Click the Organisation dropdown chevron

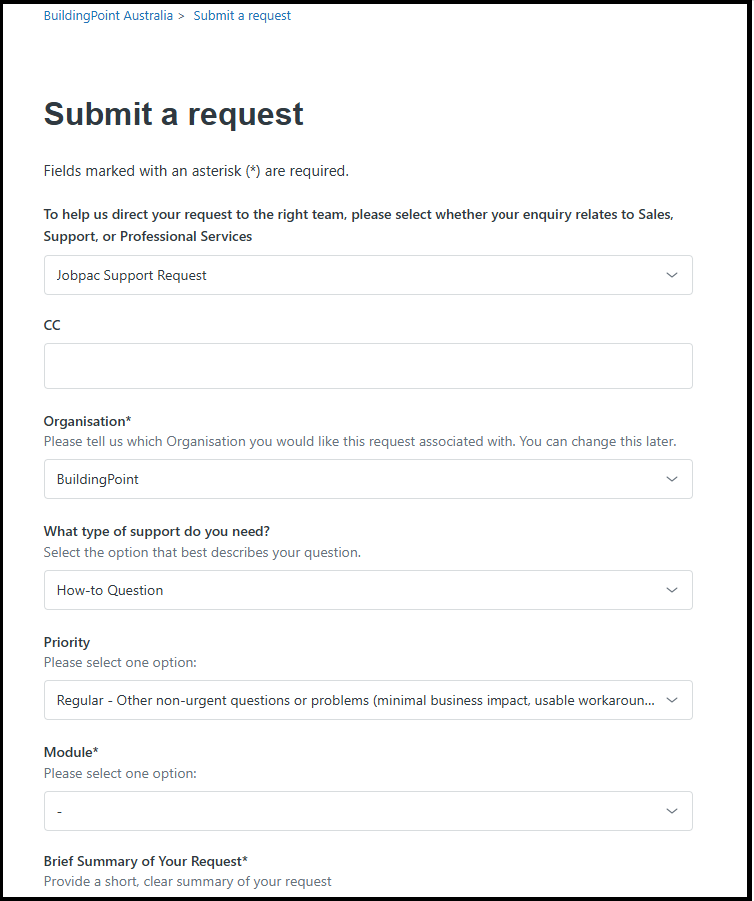(672, 479)
